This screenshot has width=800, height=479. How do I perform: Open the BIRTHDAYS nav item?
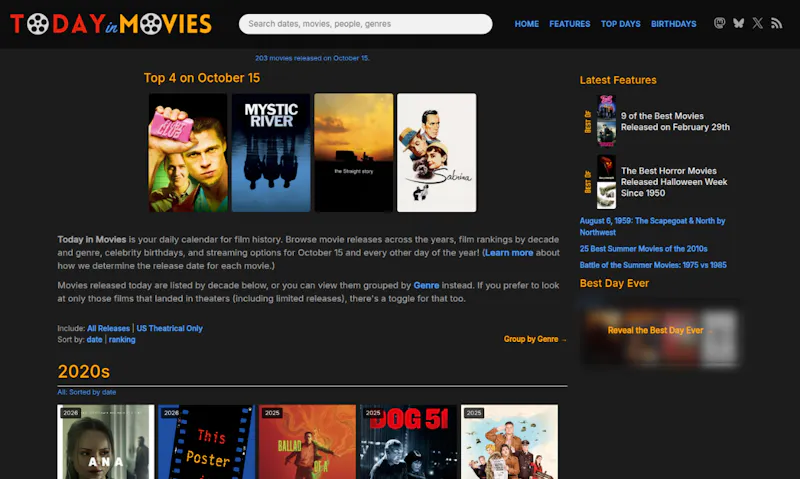pyautogui.click(x=673, y=24)
